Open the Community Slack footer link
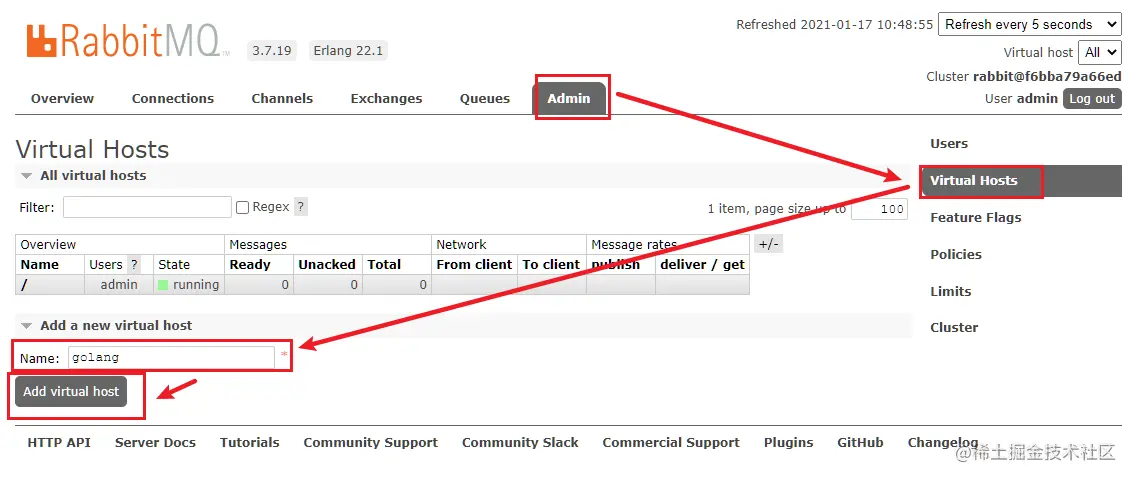 521,443
